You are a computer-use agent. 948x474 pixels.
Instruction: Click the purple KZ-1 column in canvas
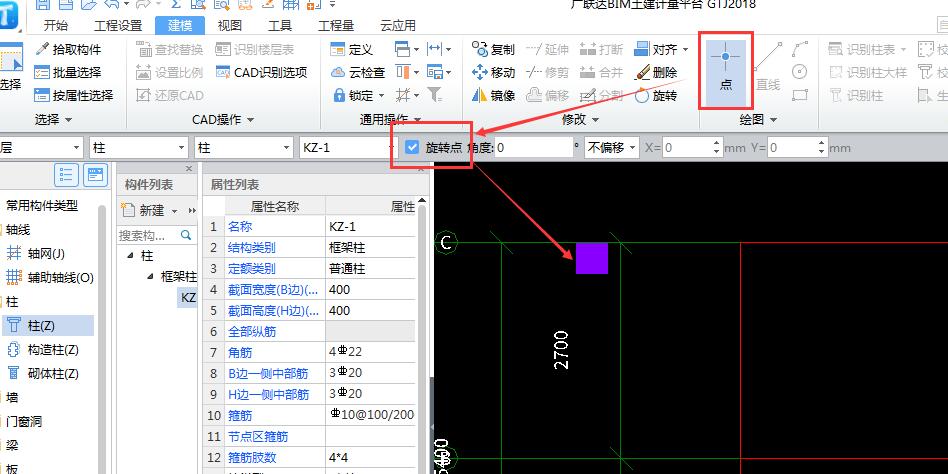591,258
